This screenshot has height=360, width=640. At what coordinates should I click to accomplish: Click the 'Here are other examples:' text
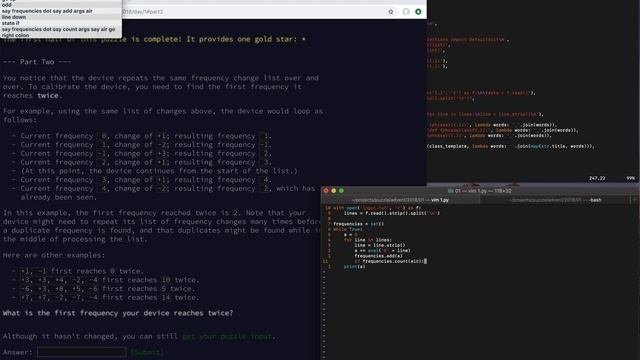[x=54, y=255]
